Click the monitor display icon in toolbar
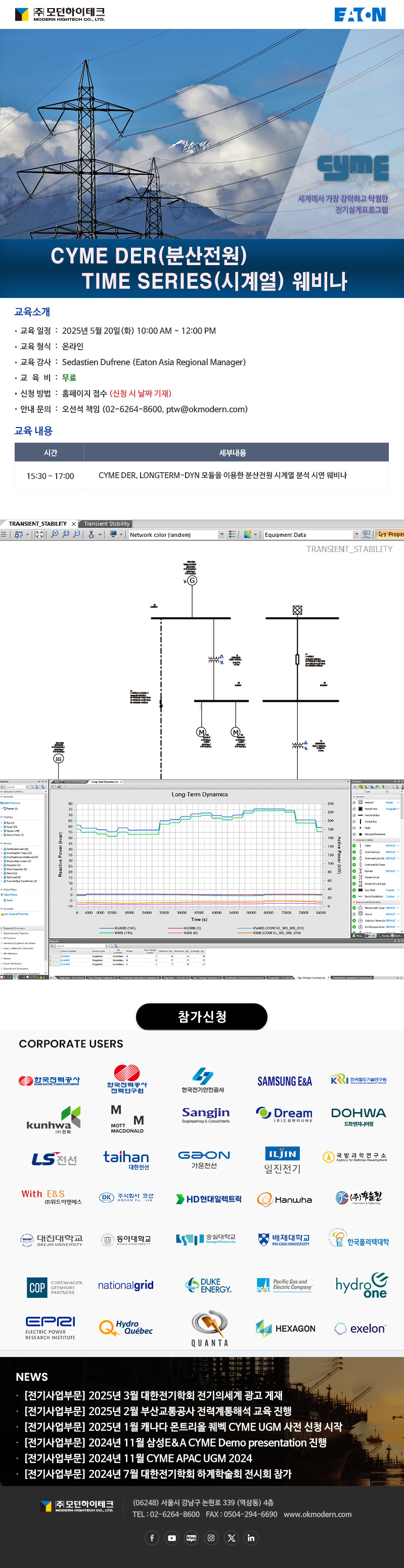Image resolution: width=404 pixels, height=1568 pixels. pyautogui.click(x=113, y=534)
